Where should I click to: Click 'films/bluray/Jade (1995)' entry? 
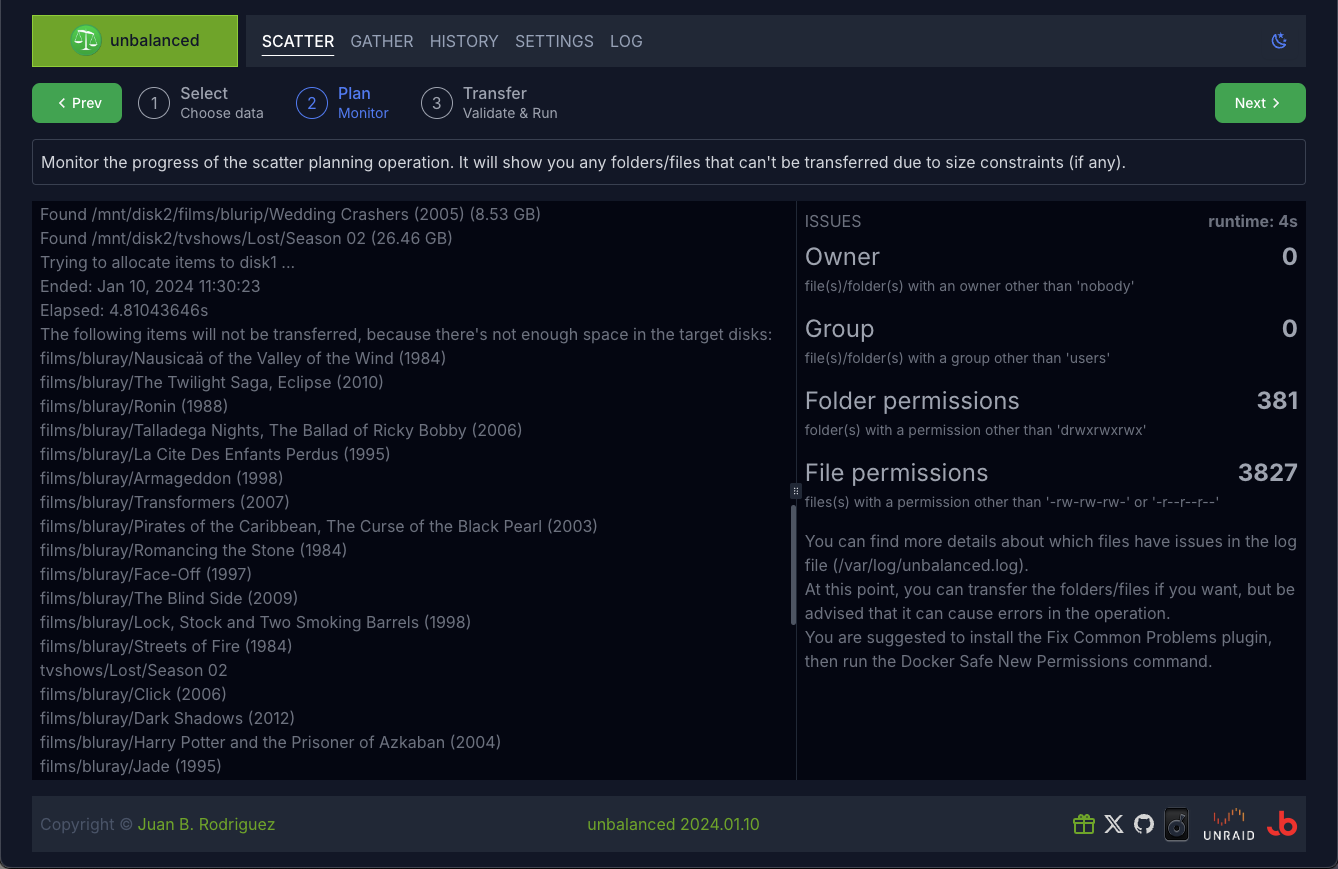coord(131,766)
